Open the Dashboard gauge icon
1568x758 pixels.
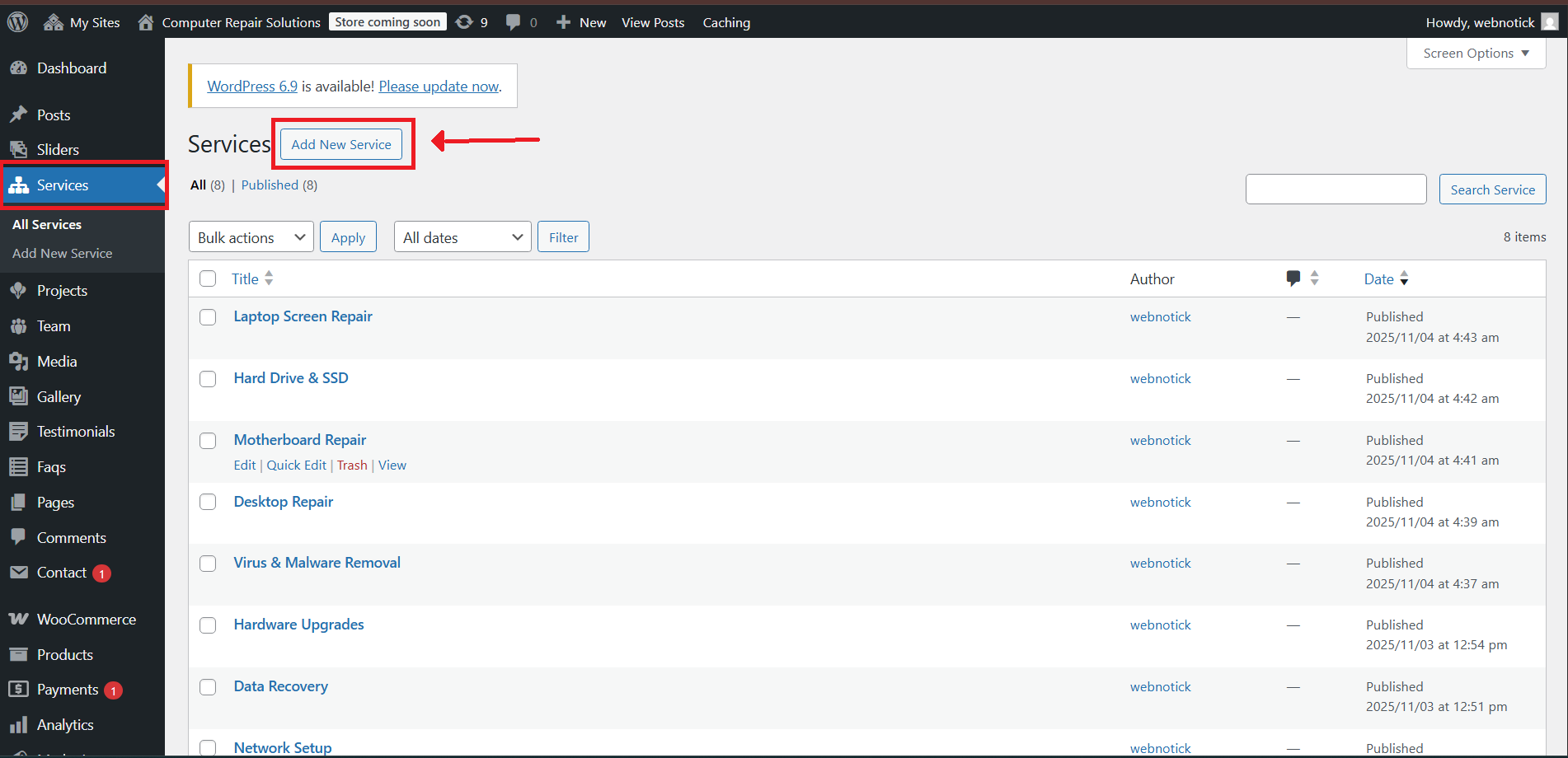click(x=18, y=68)
